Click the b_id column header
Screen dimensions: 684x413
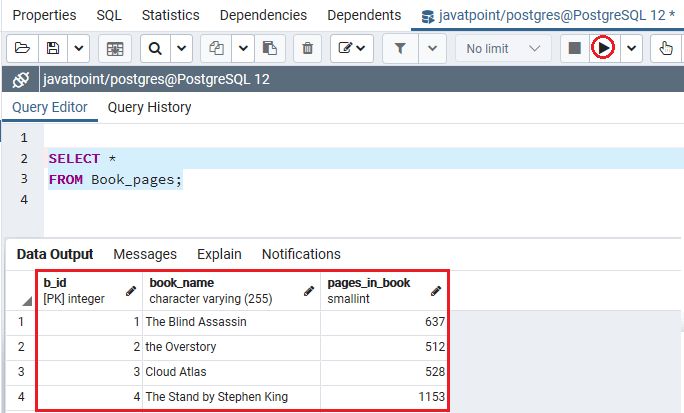[90, 291]
